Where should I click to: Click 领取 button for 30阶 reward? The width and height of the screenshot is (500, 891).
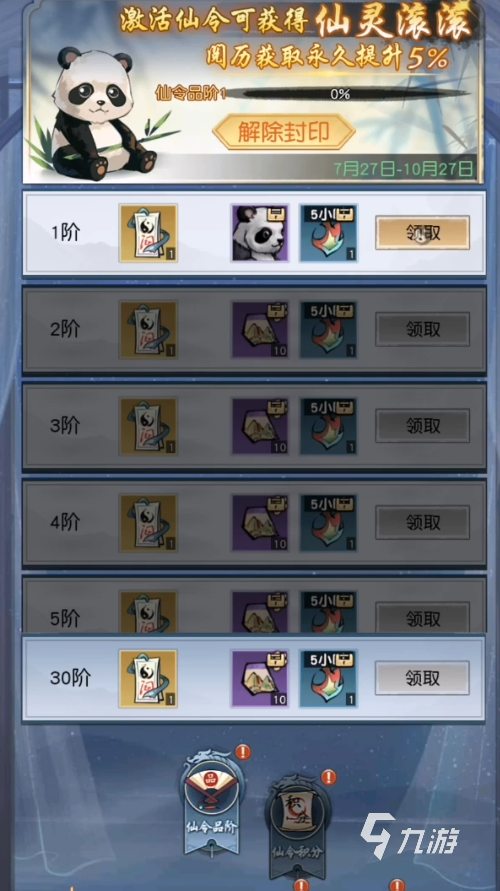[x=422, y=678]
